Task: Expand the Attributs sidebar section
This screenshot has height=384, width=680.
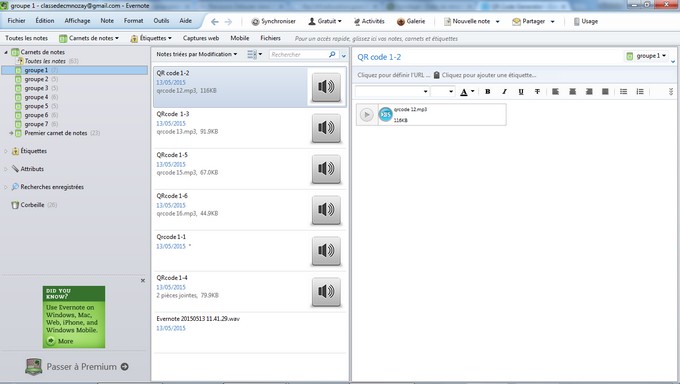Action: [6, 169]
